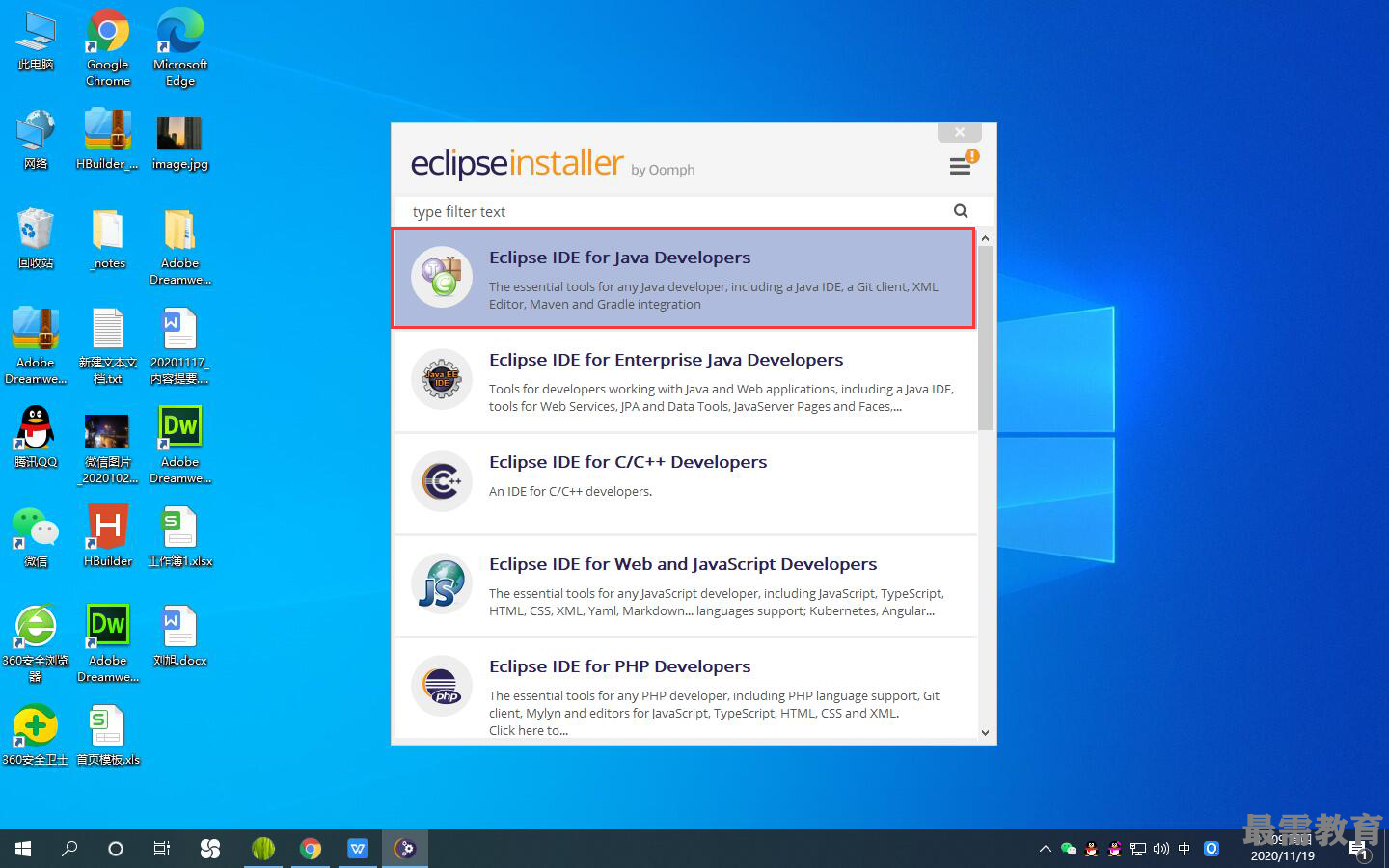Image resolution: width=1389 pixels, height=868 pixels.
Task: Click the Java EE IDE gear icon
Action: tap(442, 379)
